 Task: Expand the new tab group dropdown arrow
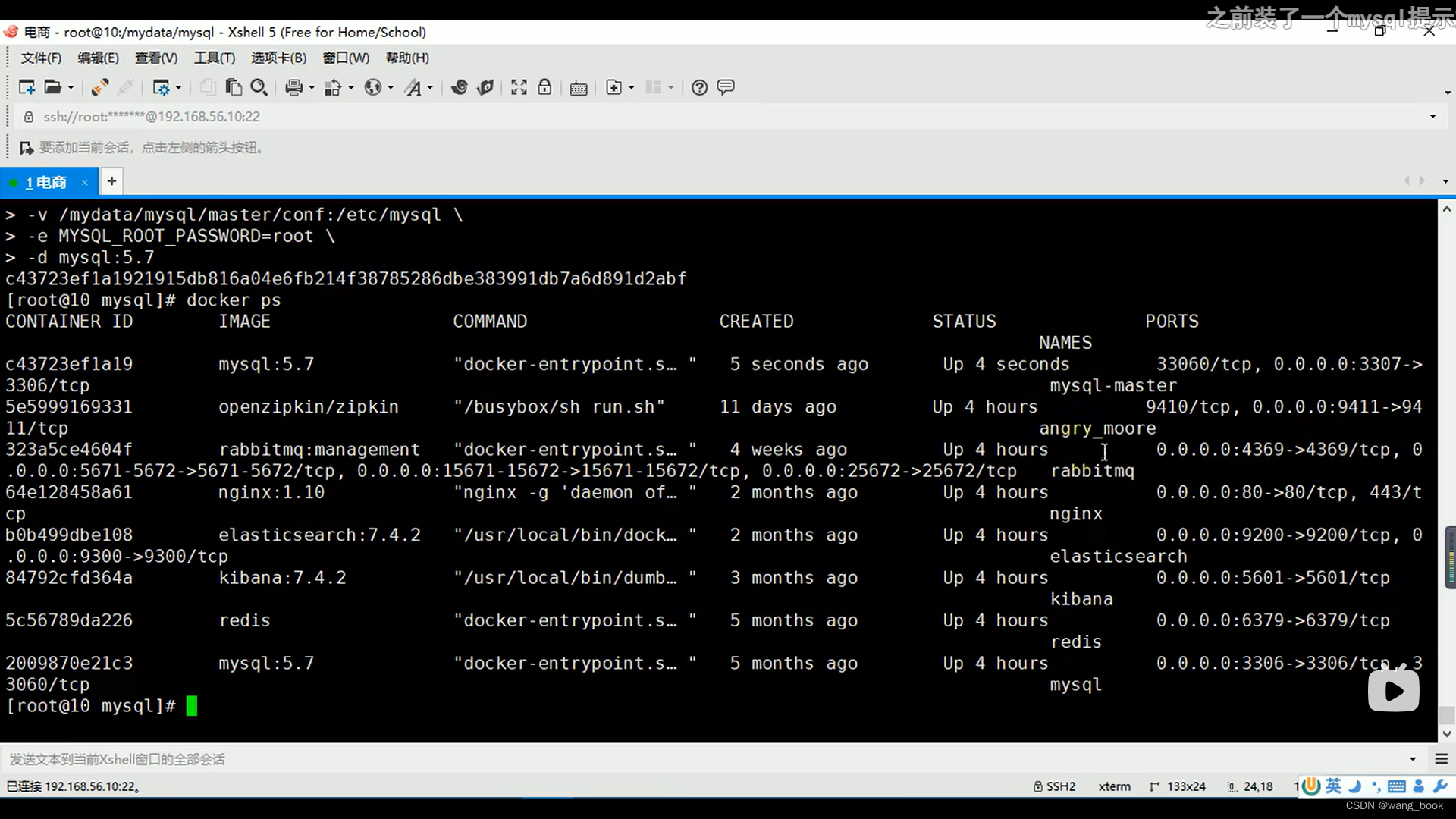[x=631, y=88]
